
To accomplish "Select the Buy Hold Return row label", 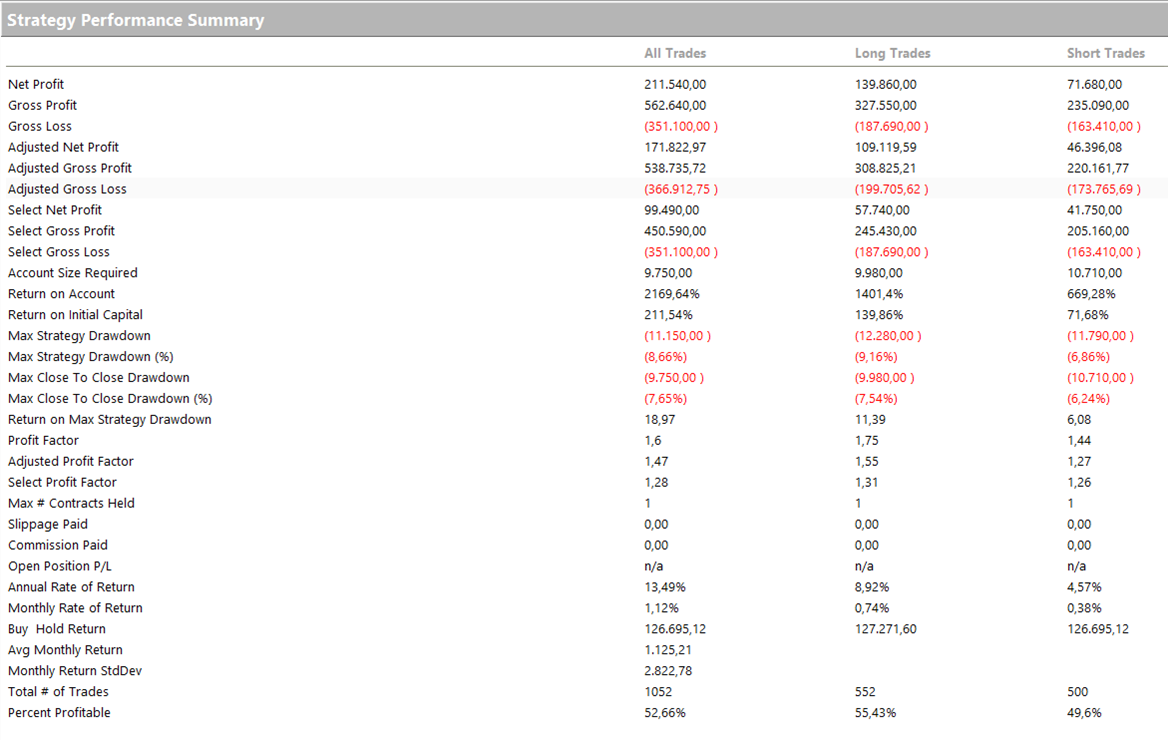I will pos(56,629).
